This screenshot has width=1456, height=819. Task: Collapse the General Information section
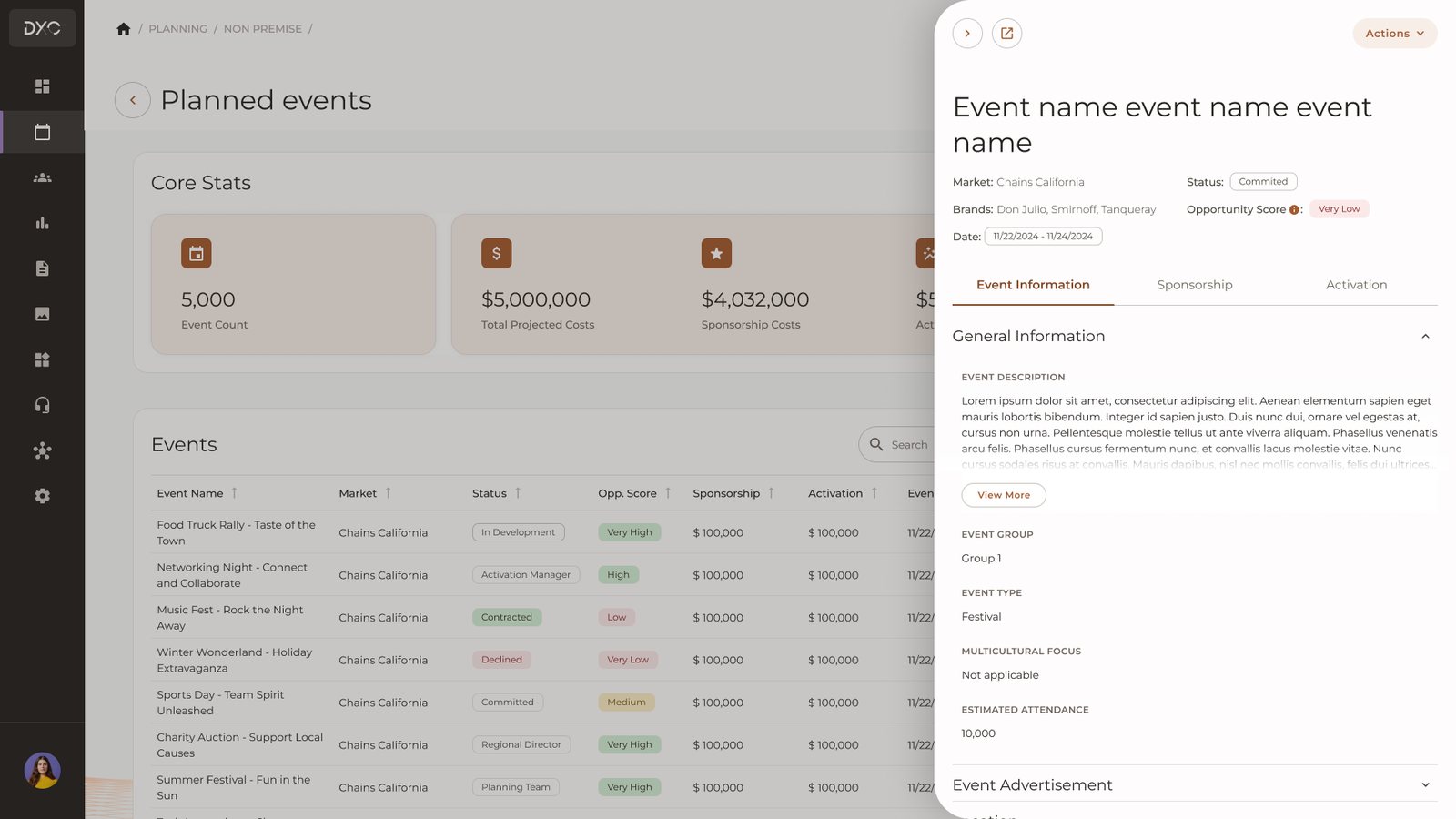pyautogui.click(x=1425, y=336)
